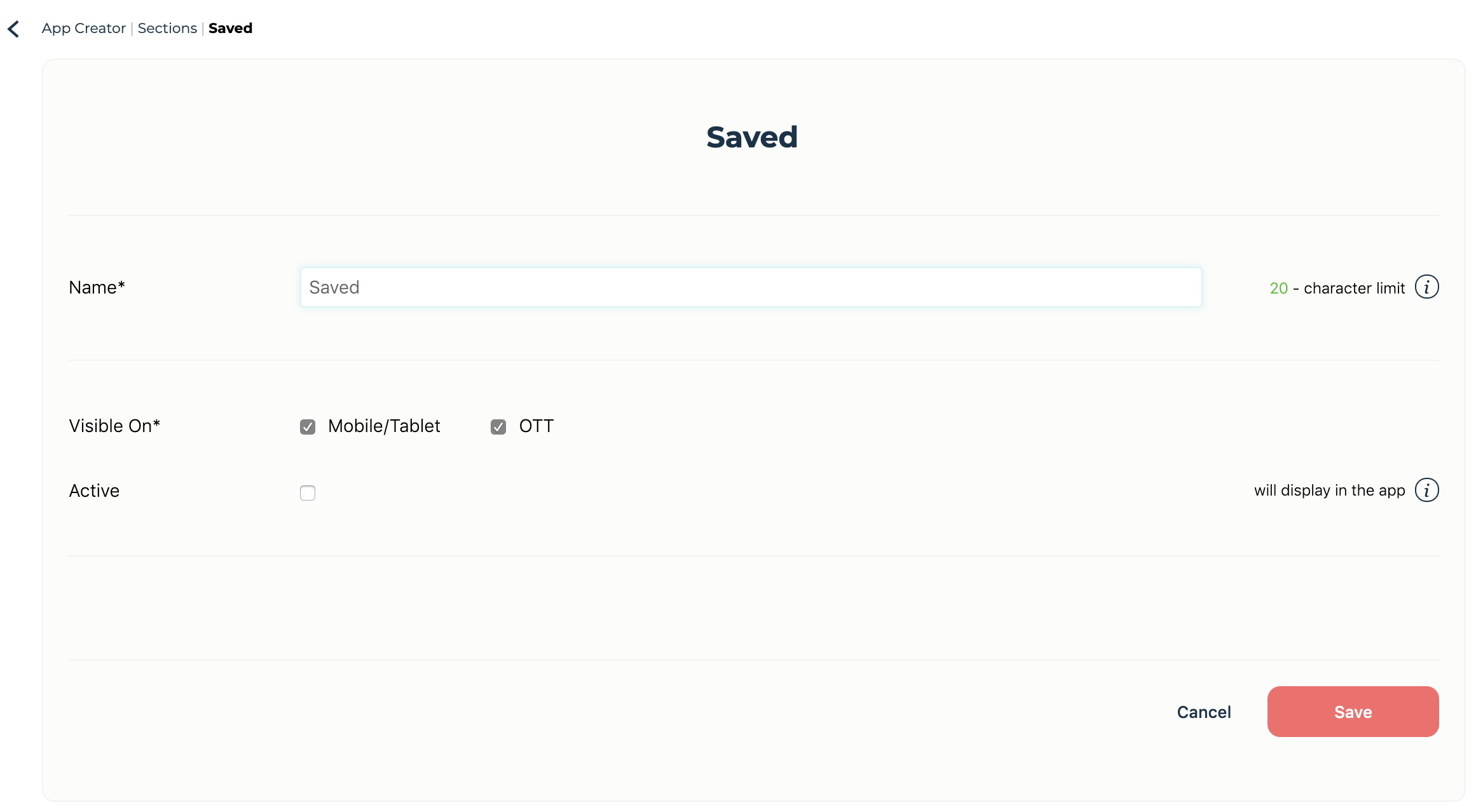
Task: Click the large Saved page heading
Action: (x=752, y=137)
